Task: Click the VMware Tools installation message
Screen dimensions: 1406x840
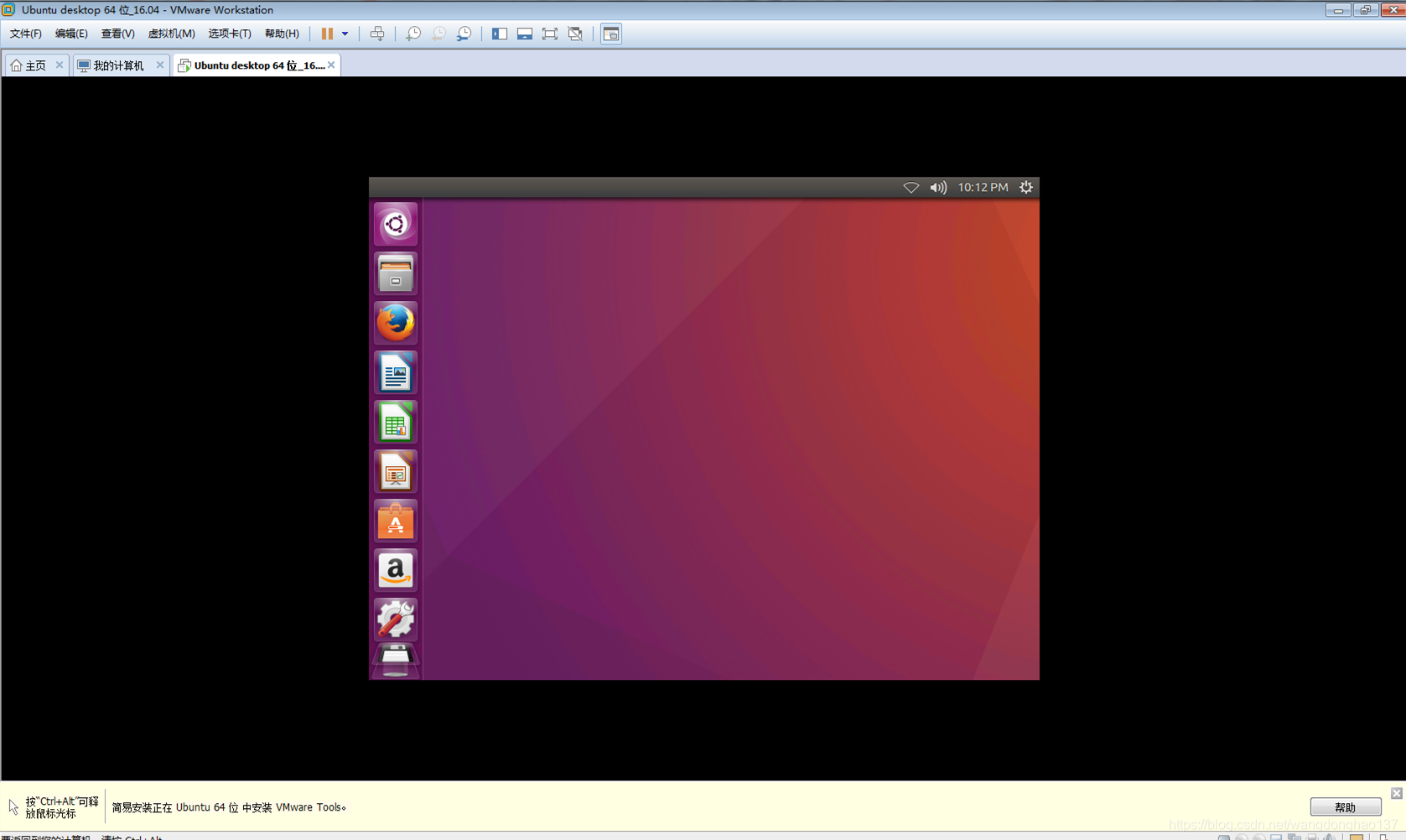Action: pyautogui.click(x=229, y=807)
